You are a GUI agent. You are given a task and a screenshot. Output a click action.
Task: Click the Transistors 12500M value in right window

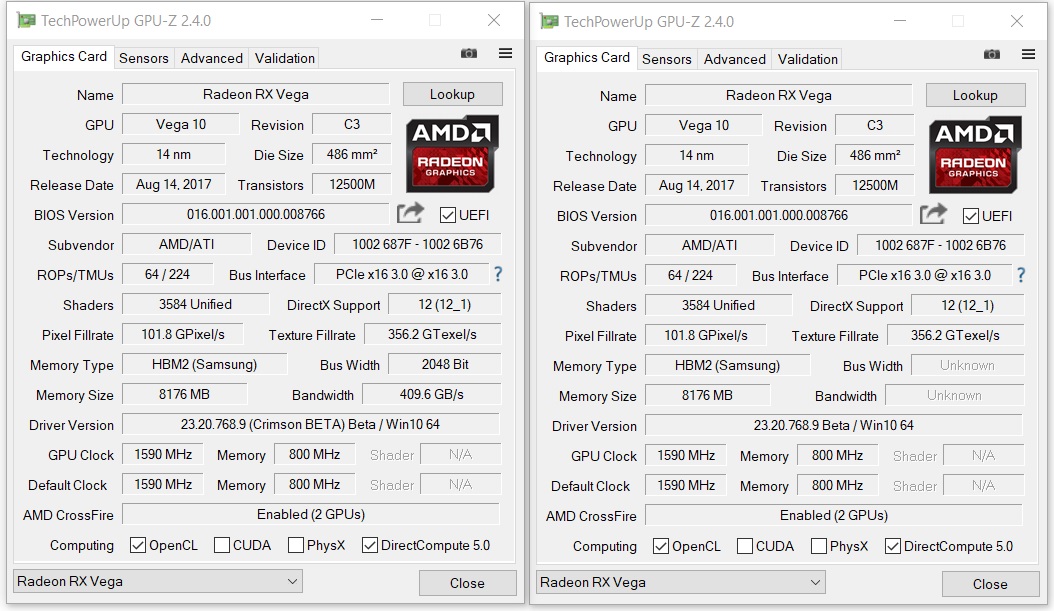point(875,185)
